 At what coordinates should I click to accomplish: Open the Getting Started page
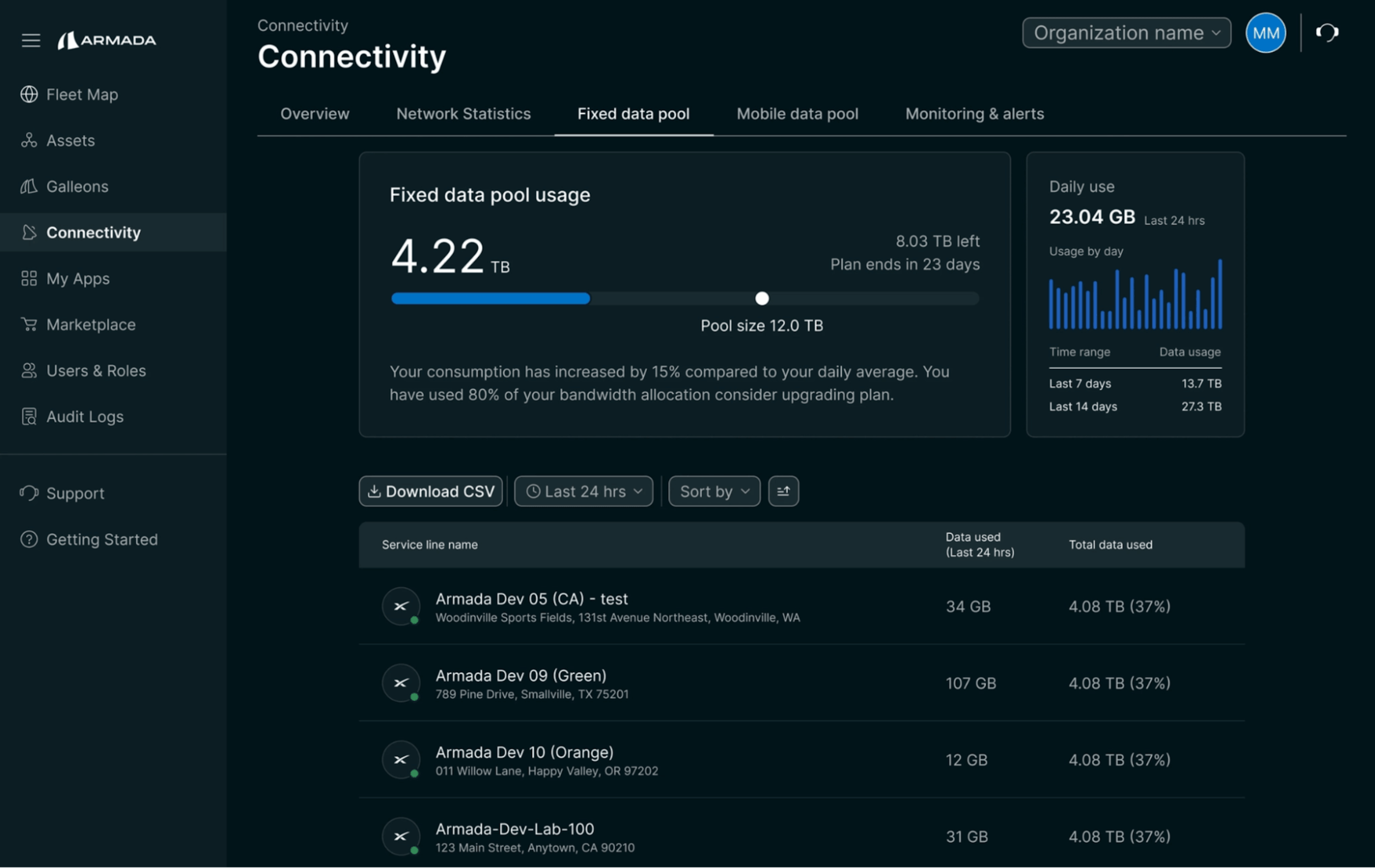click(102, 539)
